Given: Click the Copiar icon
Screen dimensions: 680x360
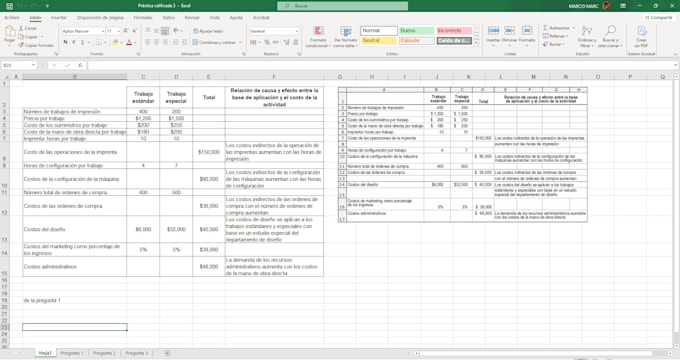Looking at the screenshot, I should (x=21, y=37).
